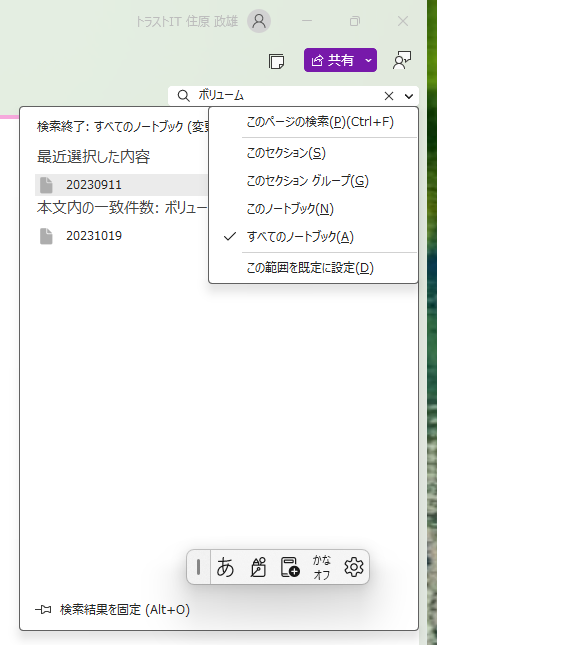
Task: Click page icon beside 20231019
Action: tap(46, 236)
